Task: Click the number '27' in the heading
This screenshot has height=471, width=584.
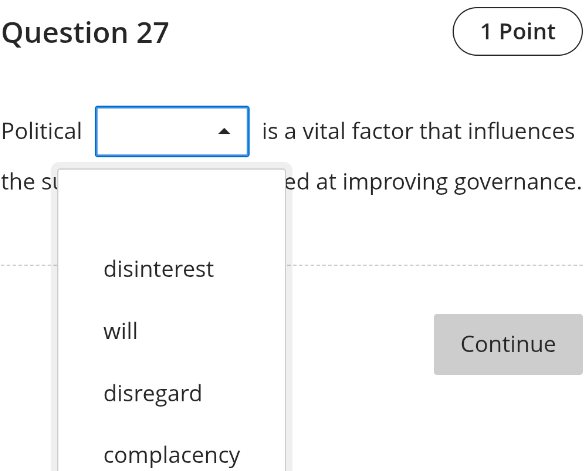Action: point(153,33)
